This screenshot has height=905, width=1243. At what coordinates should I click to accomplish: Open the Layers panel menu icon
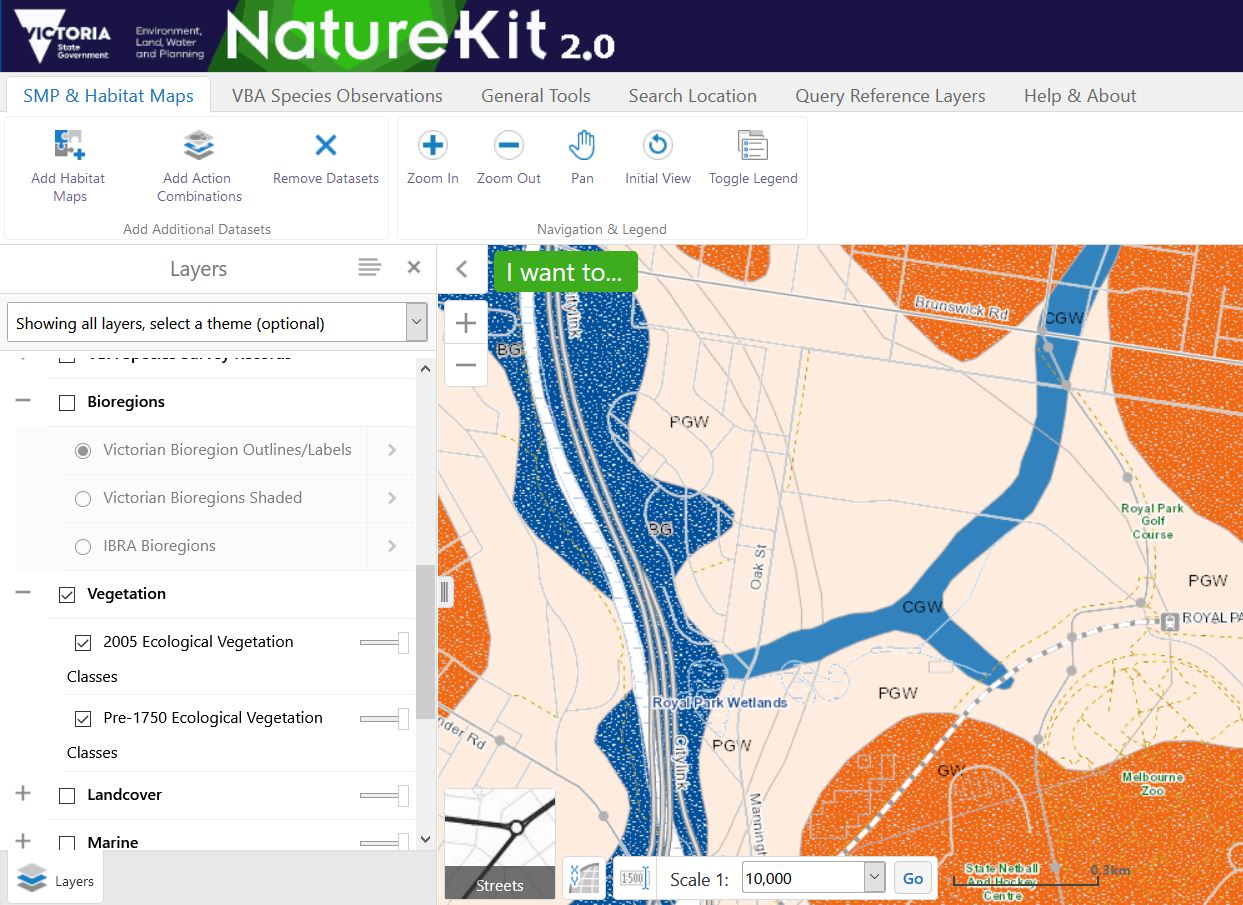coord(370,267)
